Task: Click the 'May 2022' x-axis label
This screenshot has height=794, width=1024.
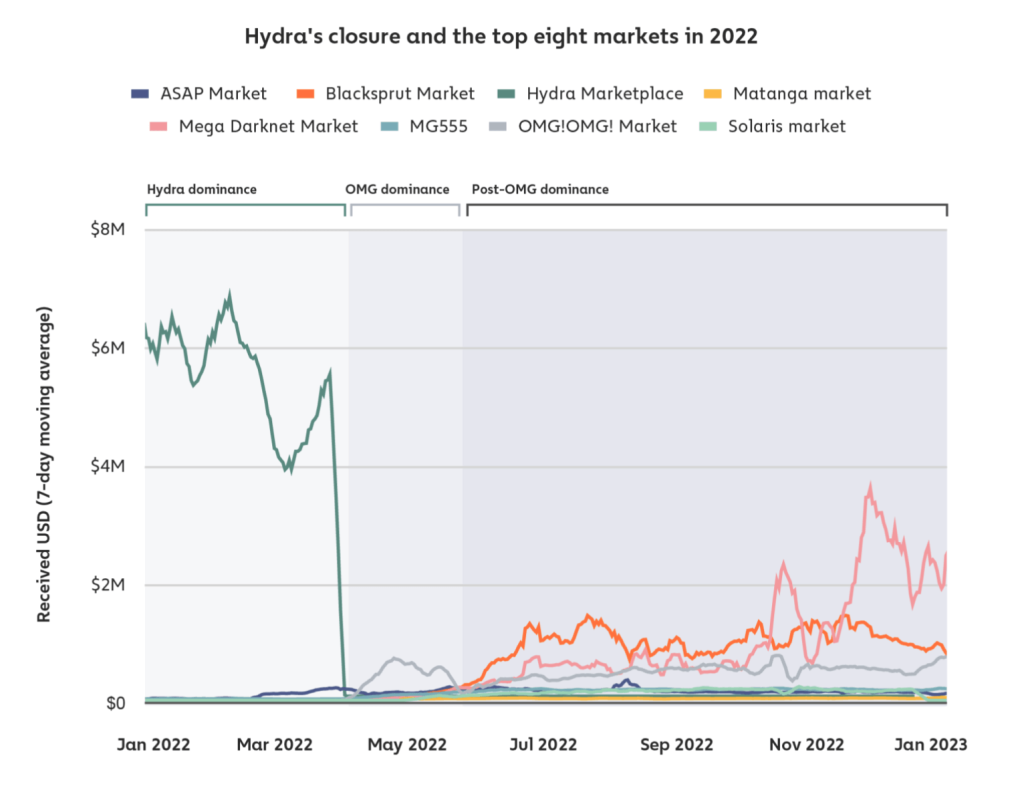Action: (x=407, y=744)
